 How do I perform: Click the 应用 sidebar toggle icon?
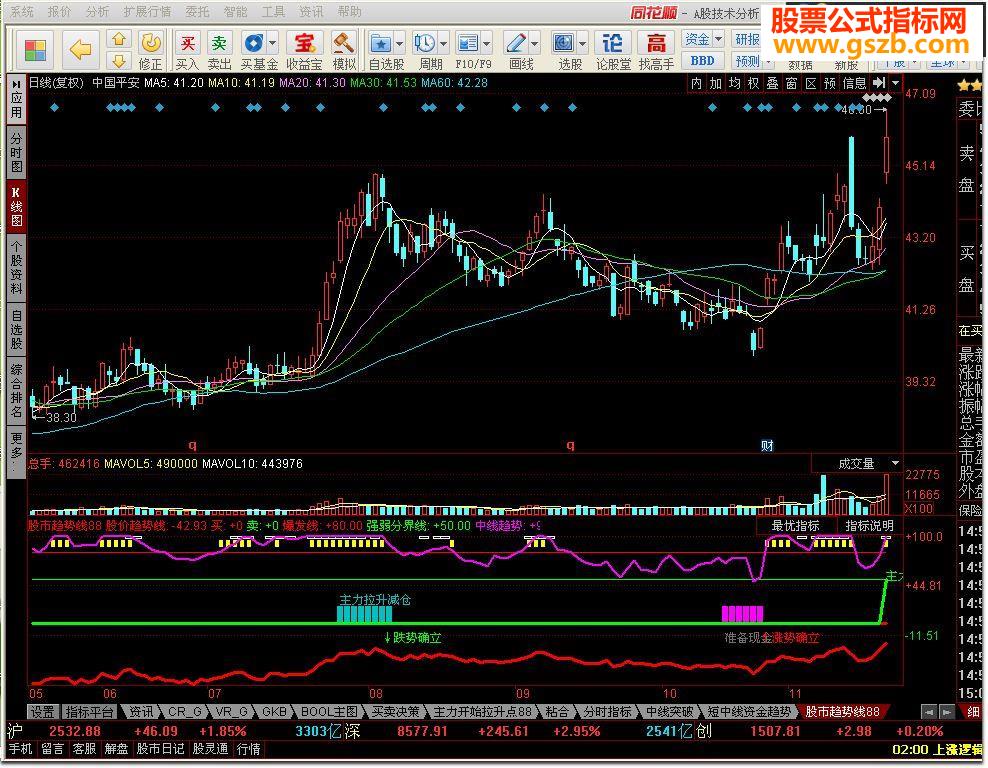(16, 99)
